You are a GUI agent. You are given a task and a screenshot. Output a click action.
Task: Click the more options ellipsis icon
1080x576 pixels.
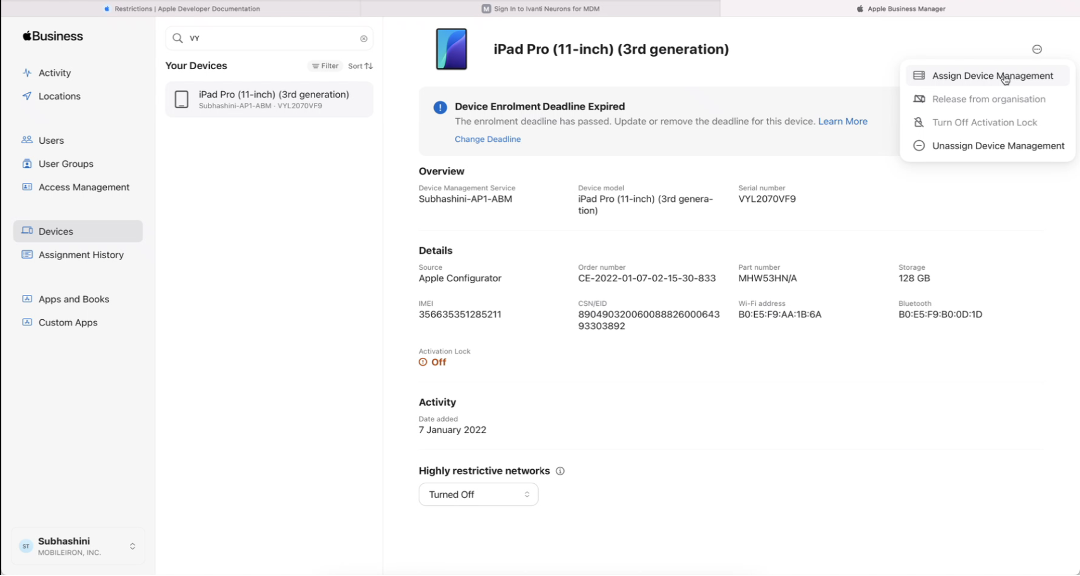pyautogui.click(x=1037, y=49)
